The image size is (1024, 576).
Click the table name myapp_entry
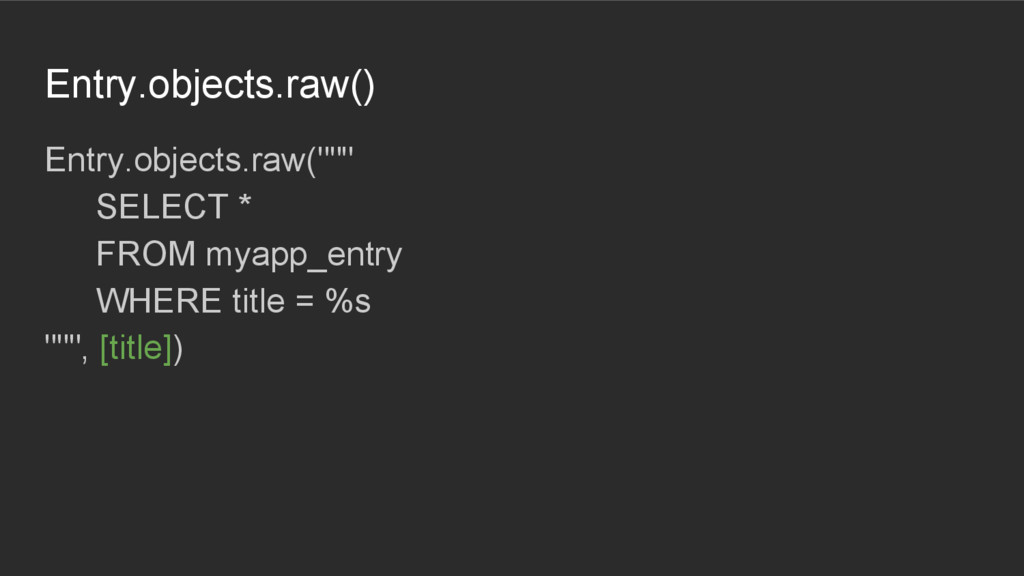click(x=304, y=256)
